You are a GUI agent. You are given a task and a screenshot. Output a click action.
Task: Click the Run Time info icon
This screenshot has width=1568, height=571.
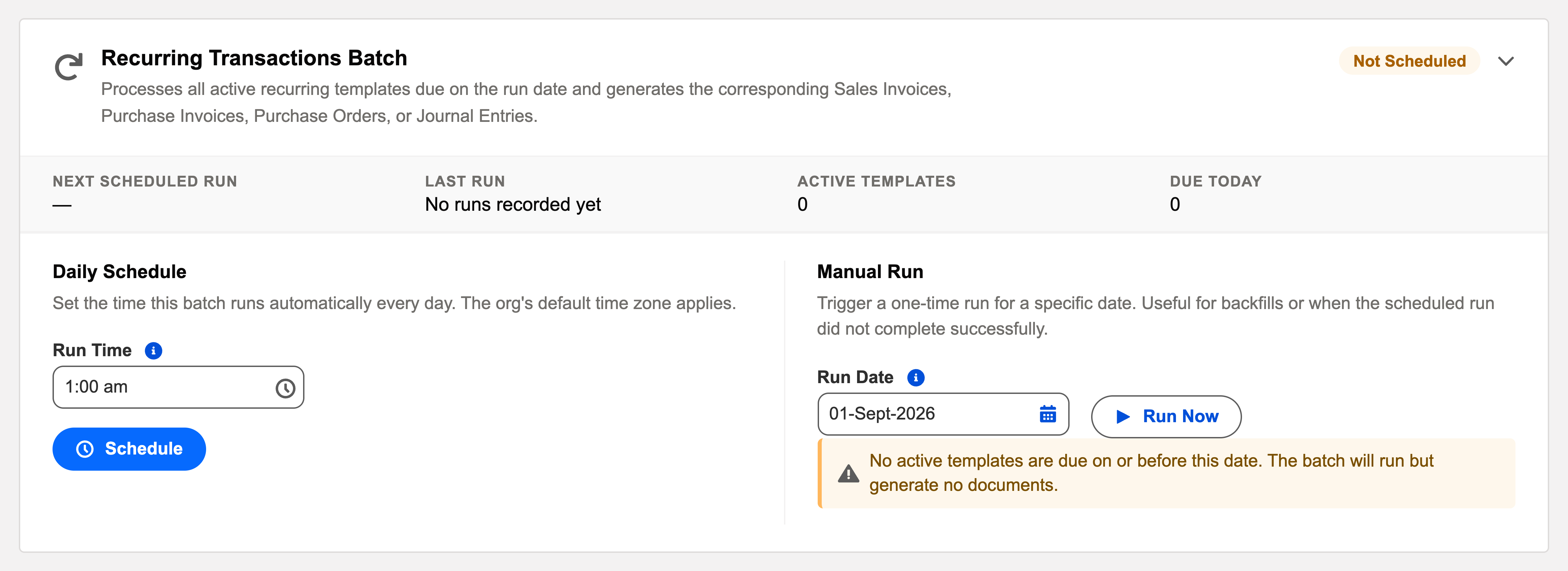(153, 350)
